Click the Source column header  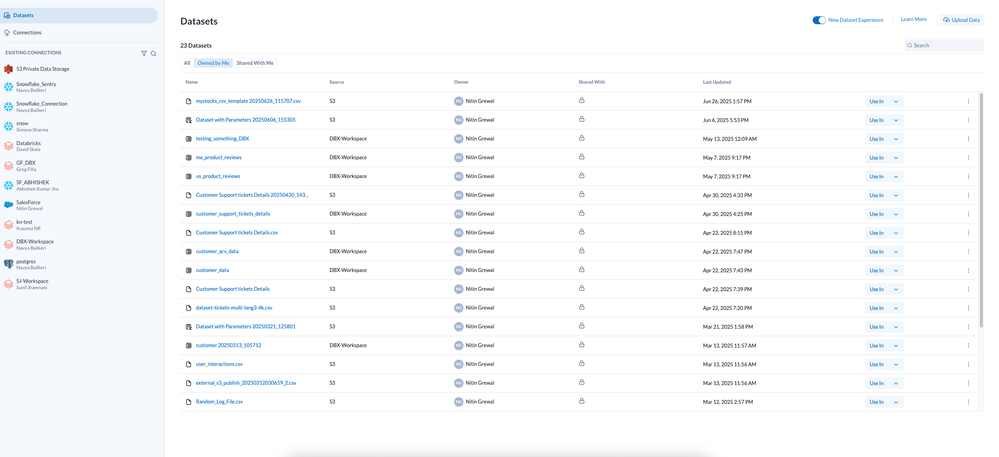click(337, 82)
